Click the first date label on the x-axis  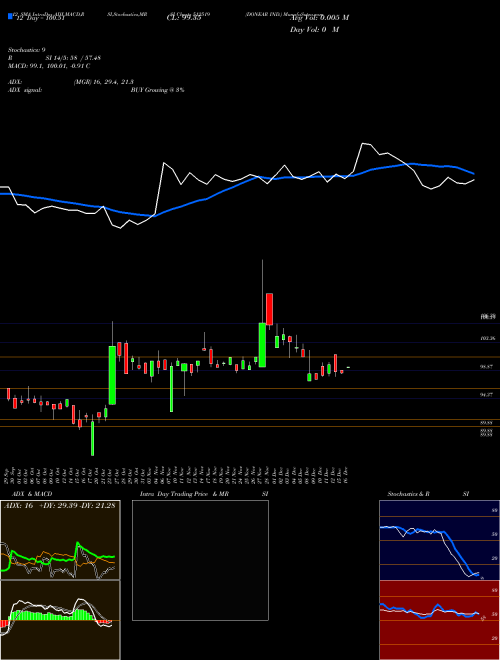pyautogui.click(x=8, y=475)
